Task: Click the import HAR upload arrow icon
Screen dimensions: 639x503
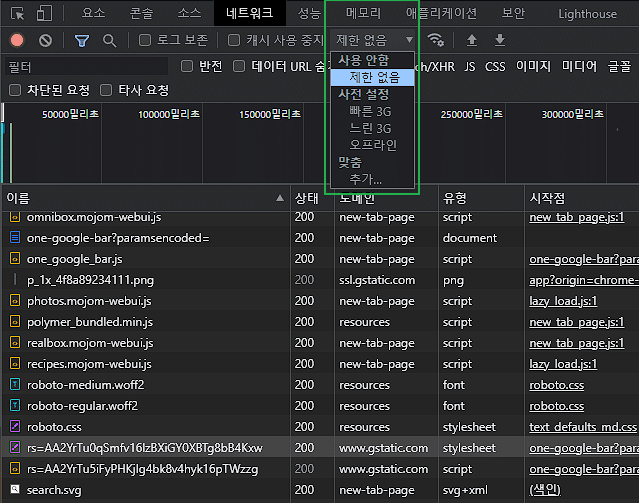Action: pos(472,40)
